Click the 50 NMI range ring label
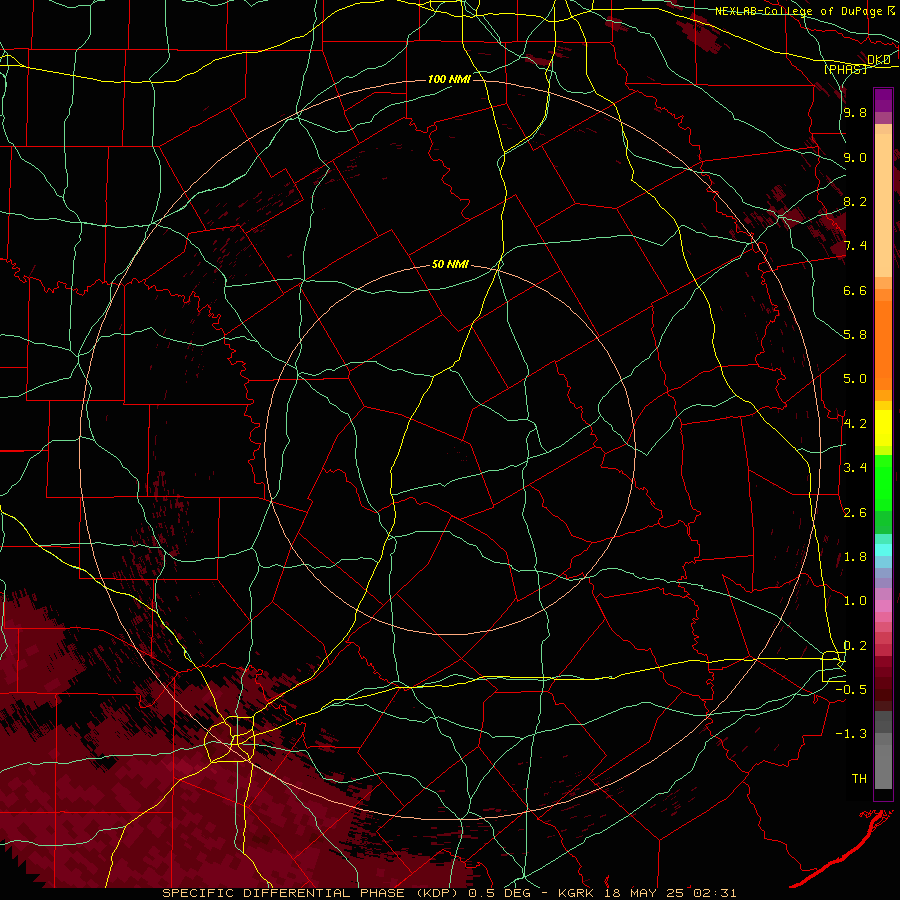This screenshot has width=900, height=900. pos(450,264)
